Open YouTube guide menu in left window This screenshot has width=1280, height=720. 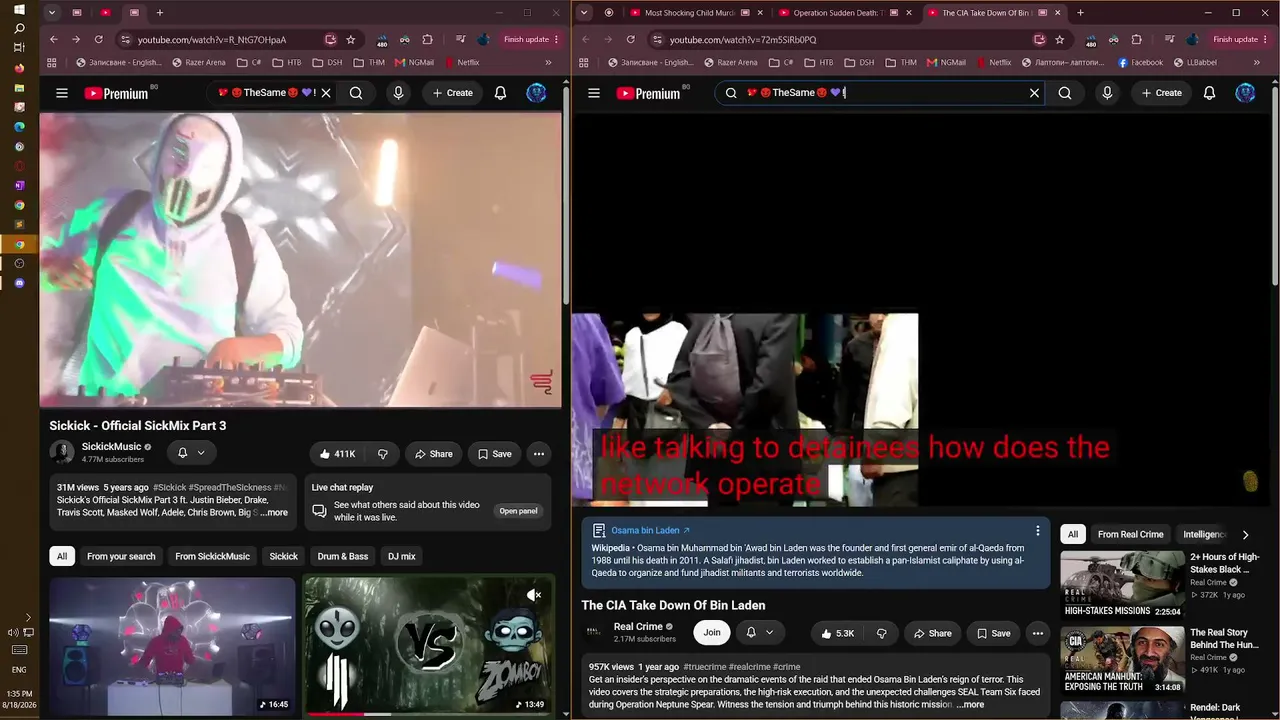point(62,93)
